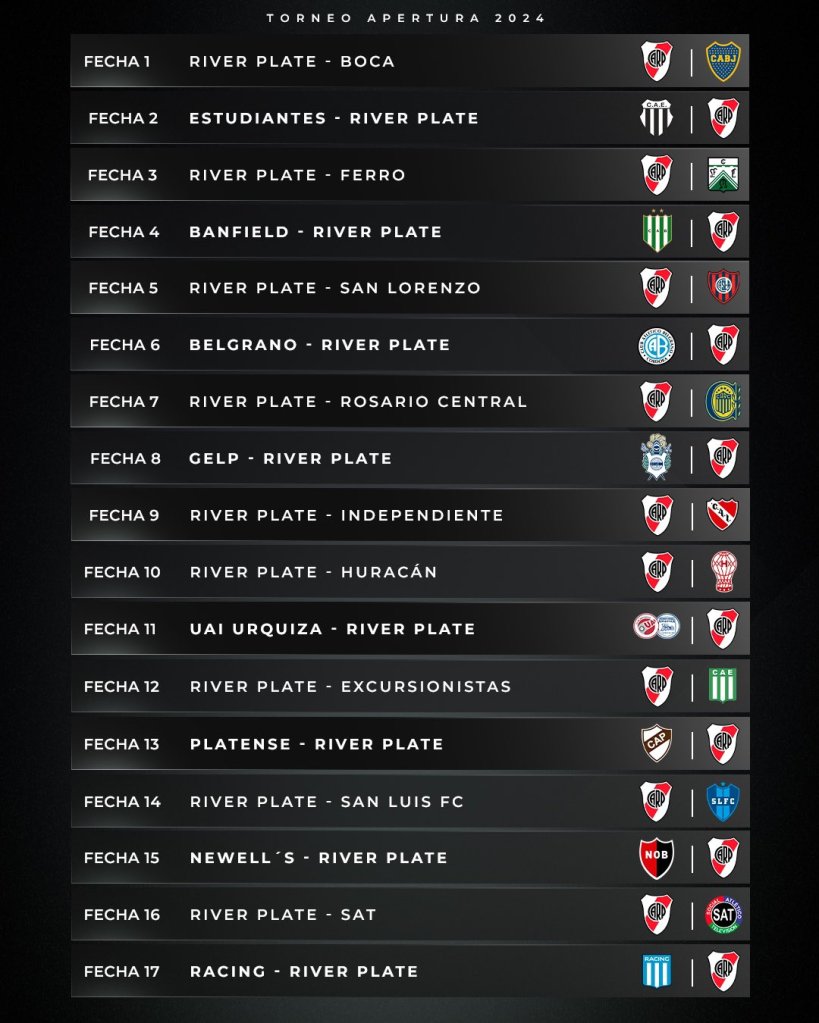Click the Platense CAP crest

coord(657,743)
